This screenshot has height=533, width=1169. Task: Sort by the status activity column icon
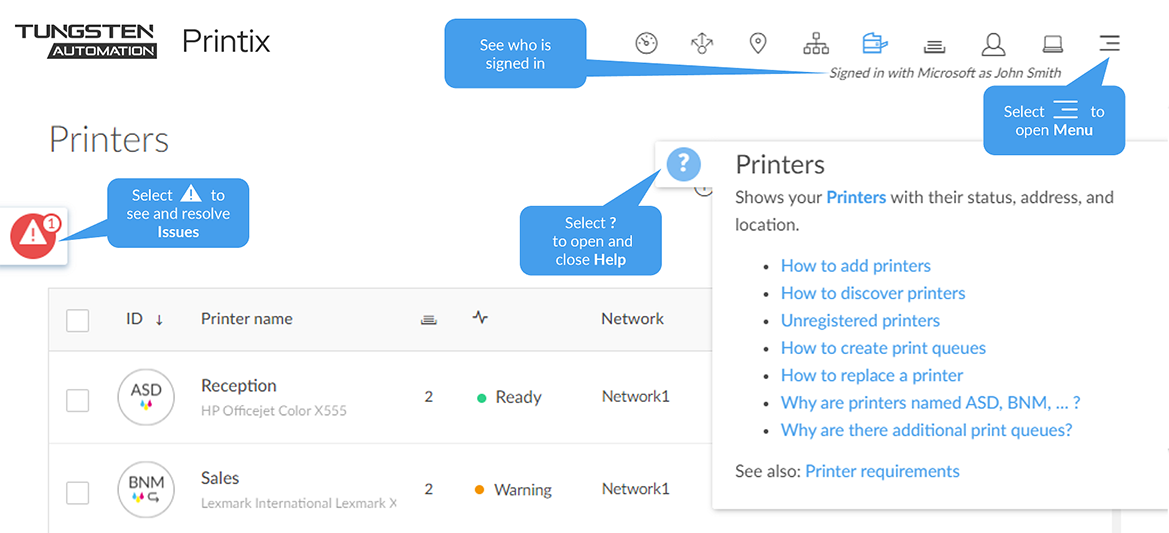click(x=480, y=318)
